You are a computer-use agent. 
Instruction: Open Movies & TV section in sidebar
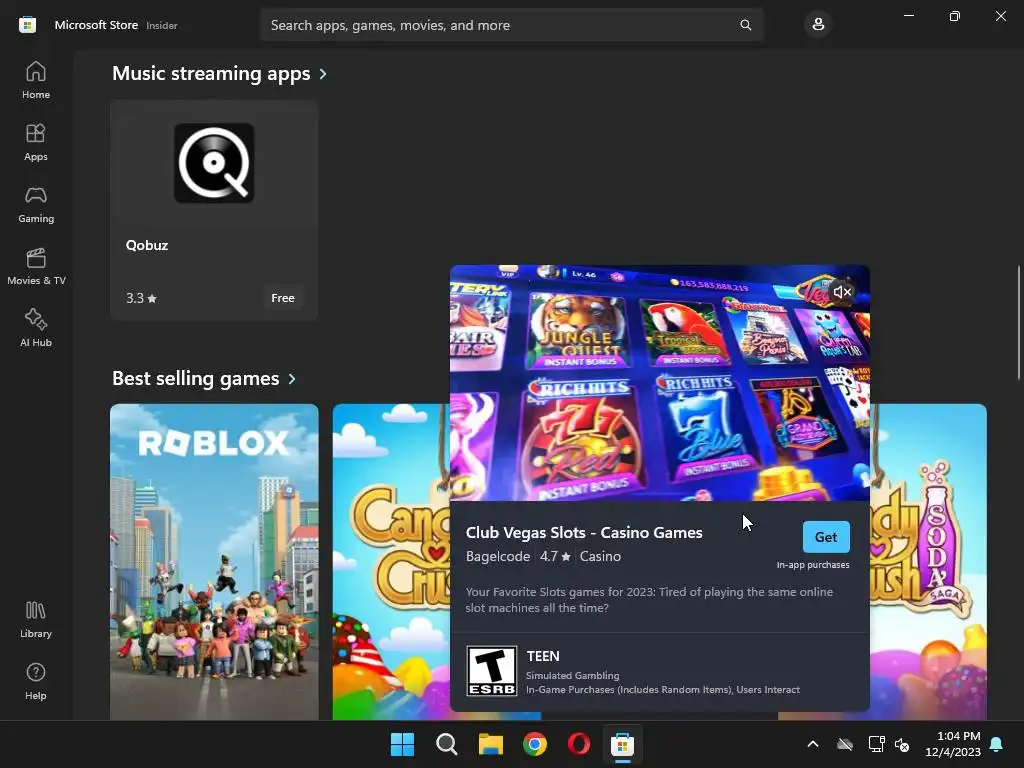pyautogui.click(x=36, y=266)
